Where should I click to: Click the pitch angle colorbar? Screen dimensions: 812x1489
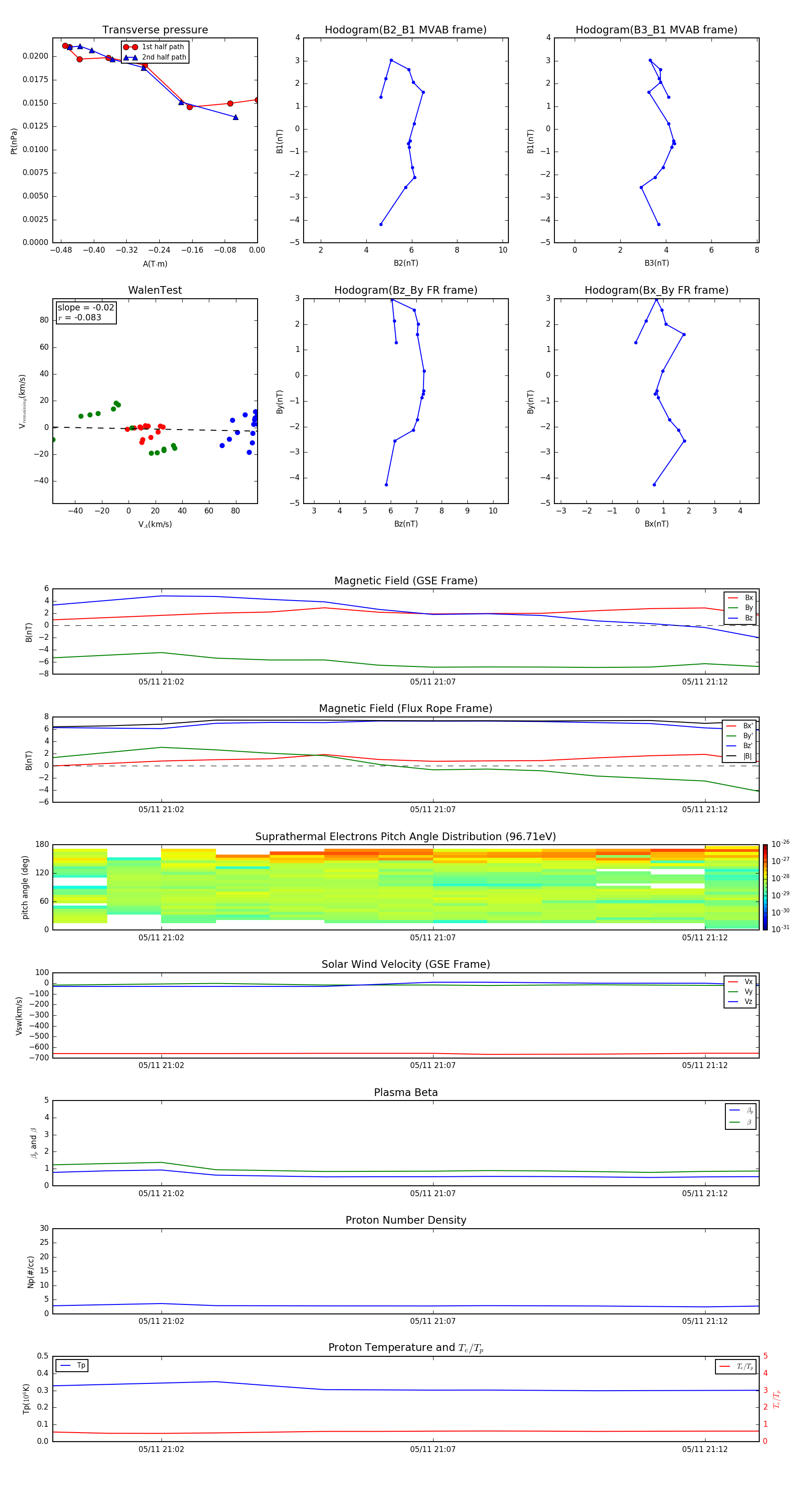(x=765, y=887)
